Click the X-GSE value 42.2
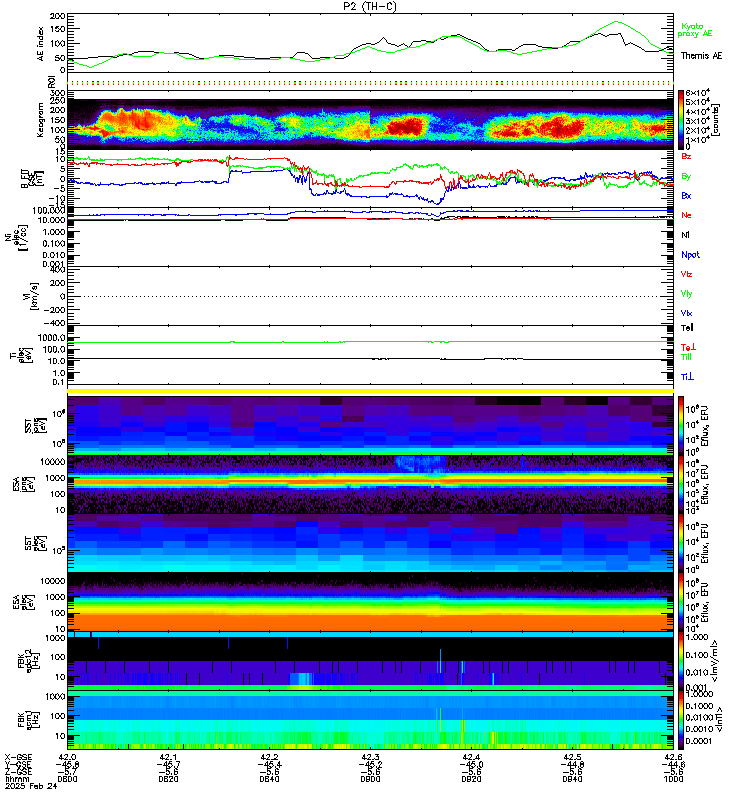Image resolution: width=750 pixels, height=800 pixels. tap(269, 757)
